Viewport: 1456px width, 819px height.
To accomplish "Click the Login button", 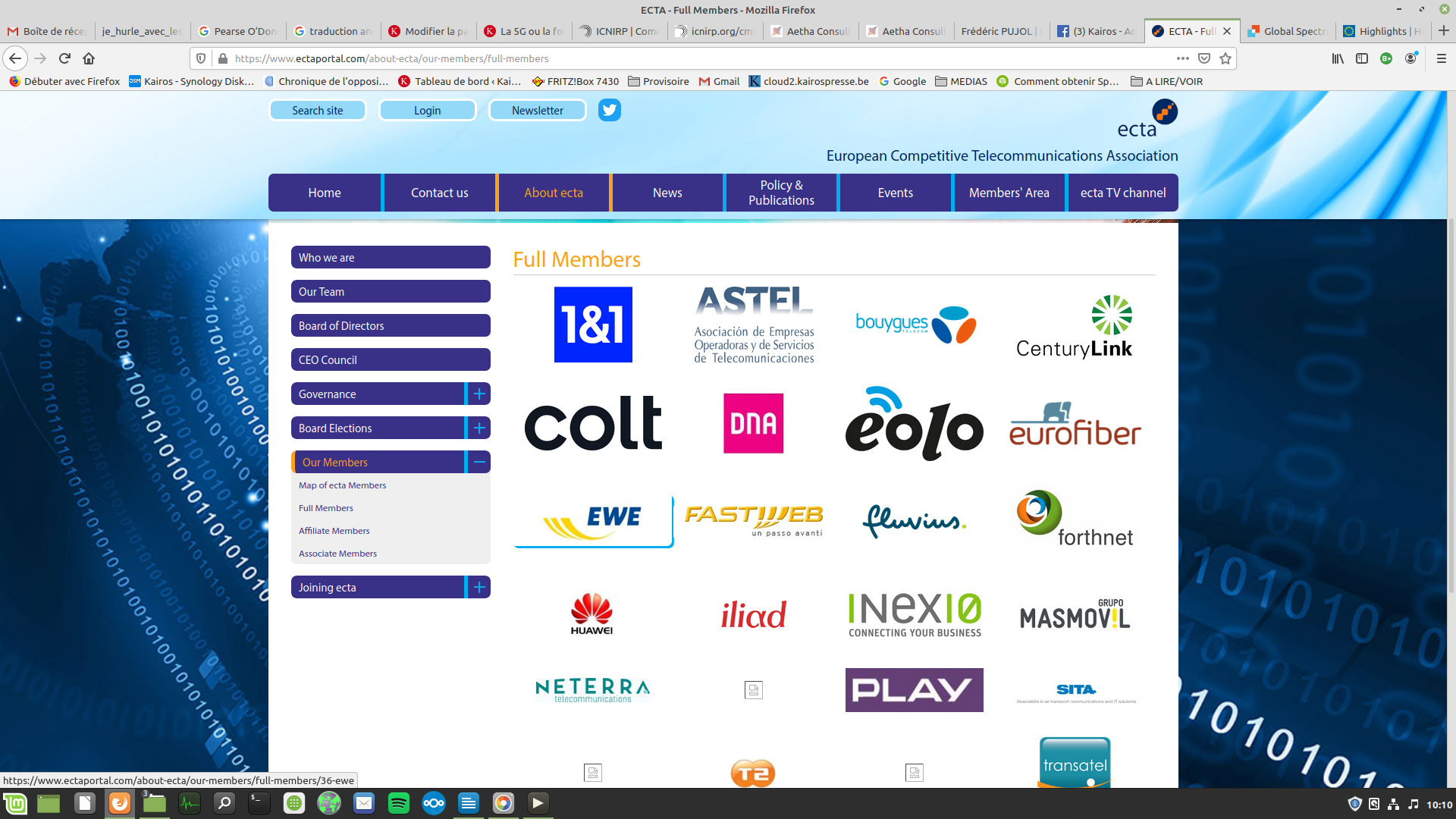I will (428, 110).
